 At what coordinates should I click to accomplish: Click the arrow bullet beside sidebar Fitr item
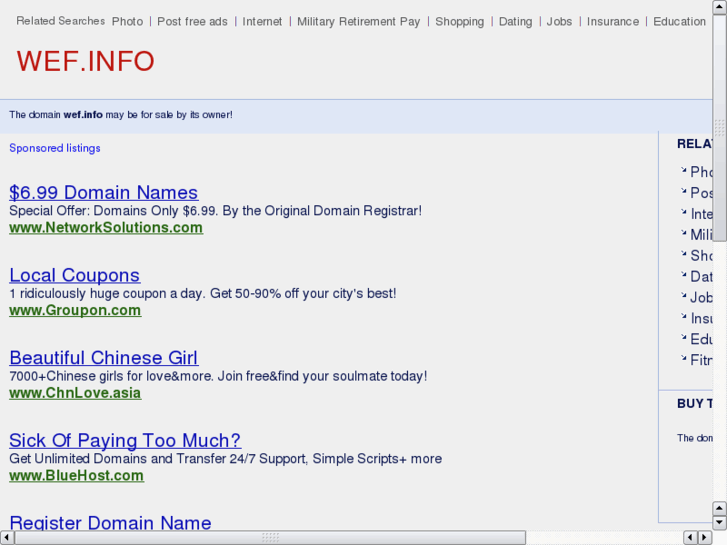pos(683,358)
